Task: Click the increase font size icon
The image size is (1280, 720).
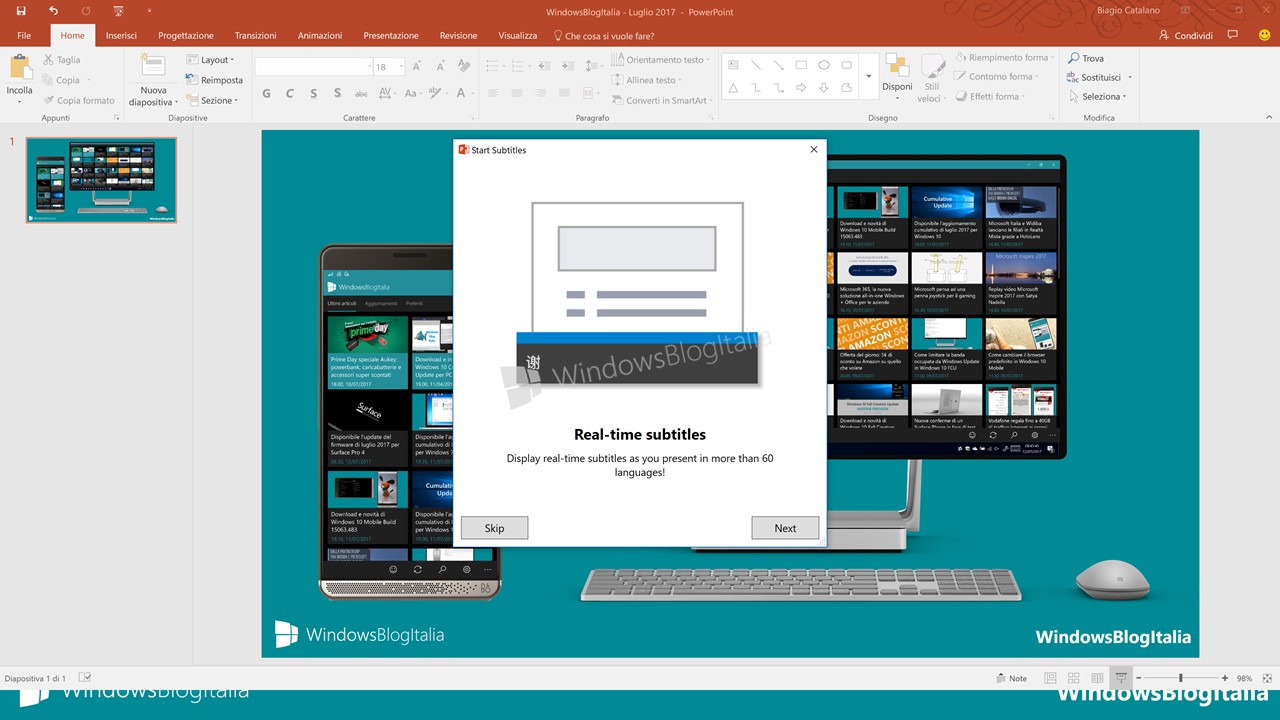Action: click(x=417, y=66)
